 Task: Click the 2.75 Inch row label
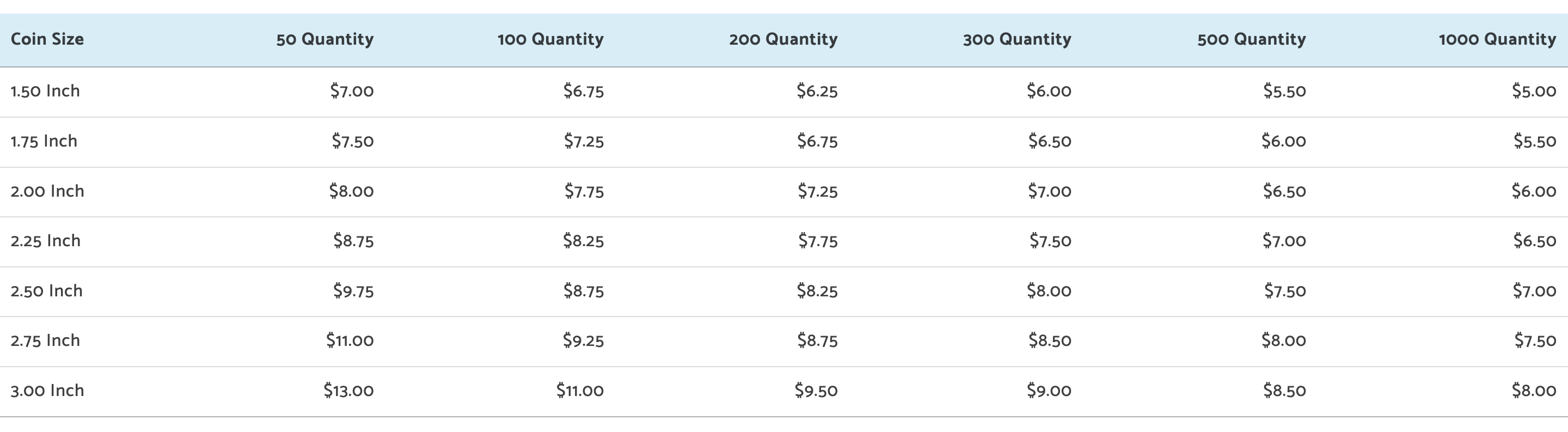click(x=46, y=340)
